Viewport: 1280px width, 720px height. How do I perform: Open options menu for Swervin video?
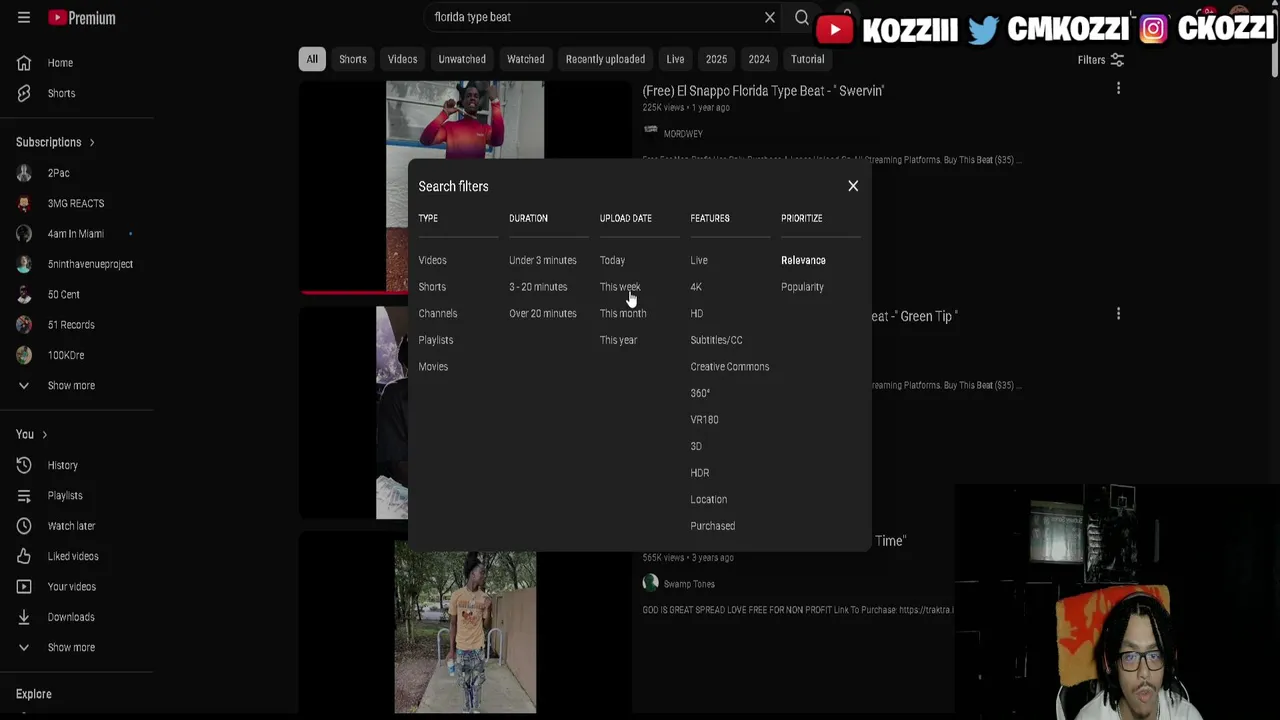[x=1118, y=89]
